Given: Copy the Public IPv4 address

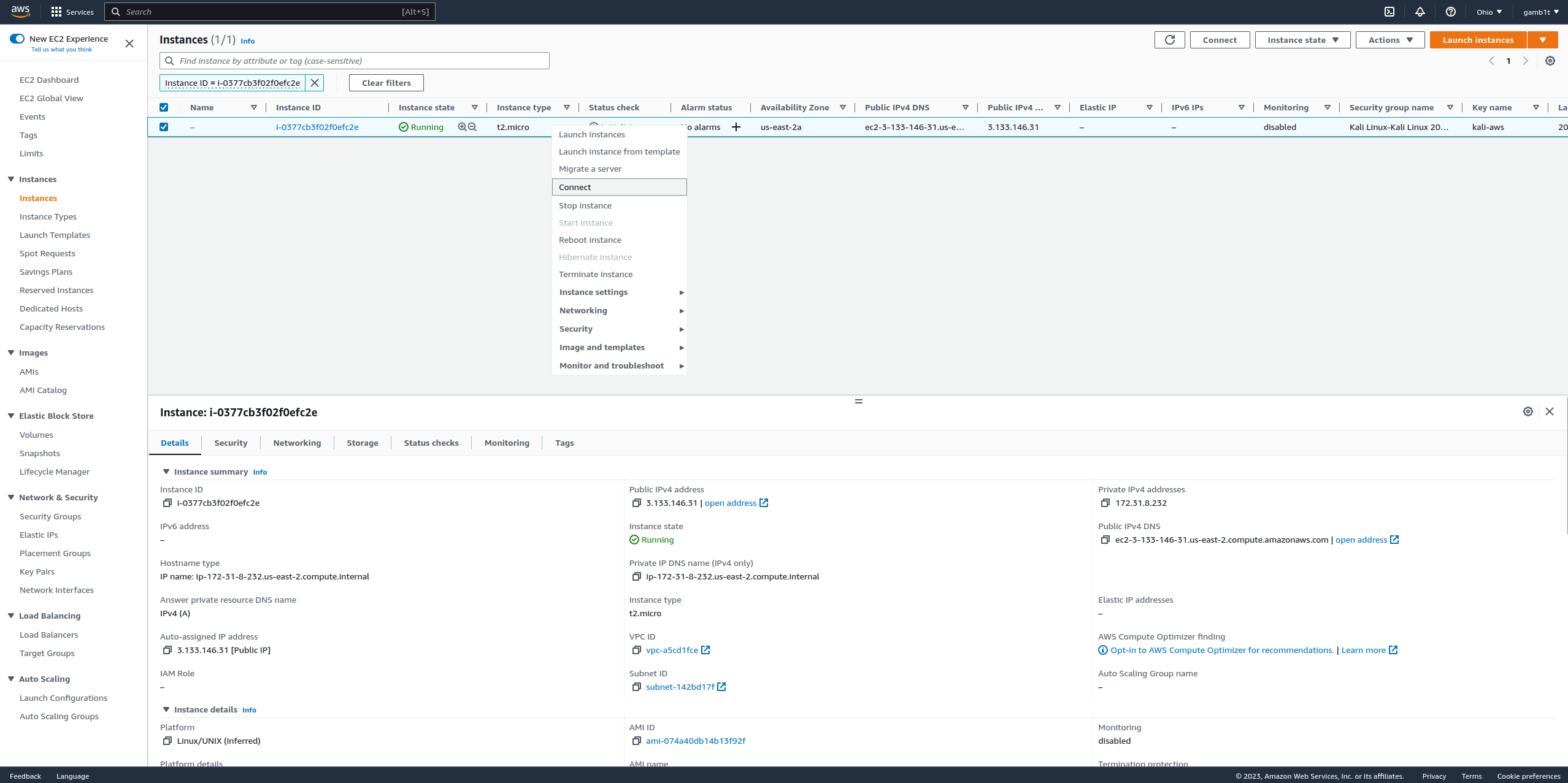Looking at the screenshot, I should [x=636, y=503].
